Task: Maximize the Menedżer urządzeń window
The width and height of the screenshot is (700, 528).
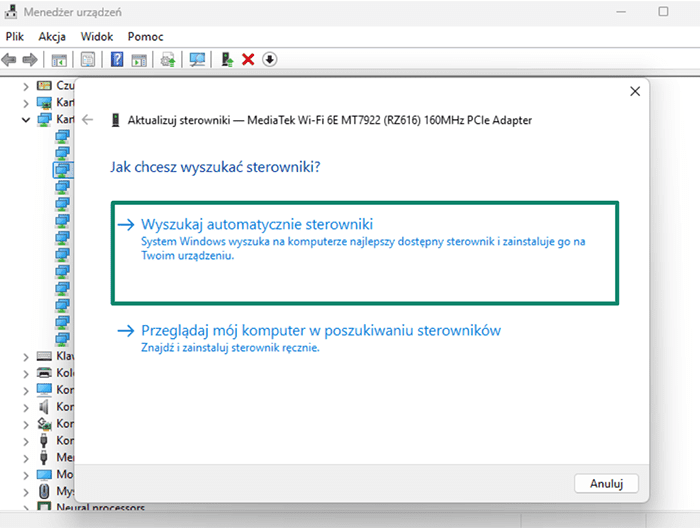Action: pyautogui.click(x=663, y=12)
